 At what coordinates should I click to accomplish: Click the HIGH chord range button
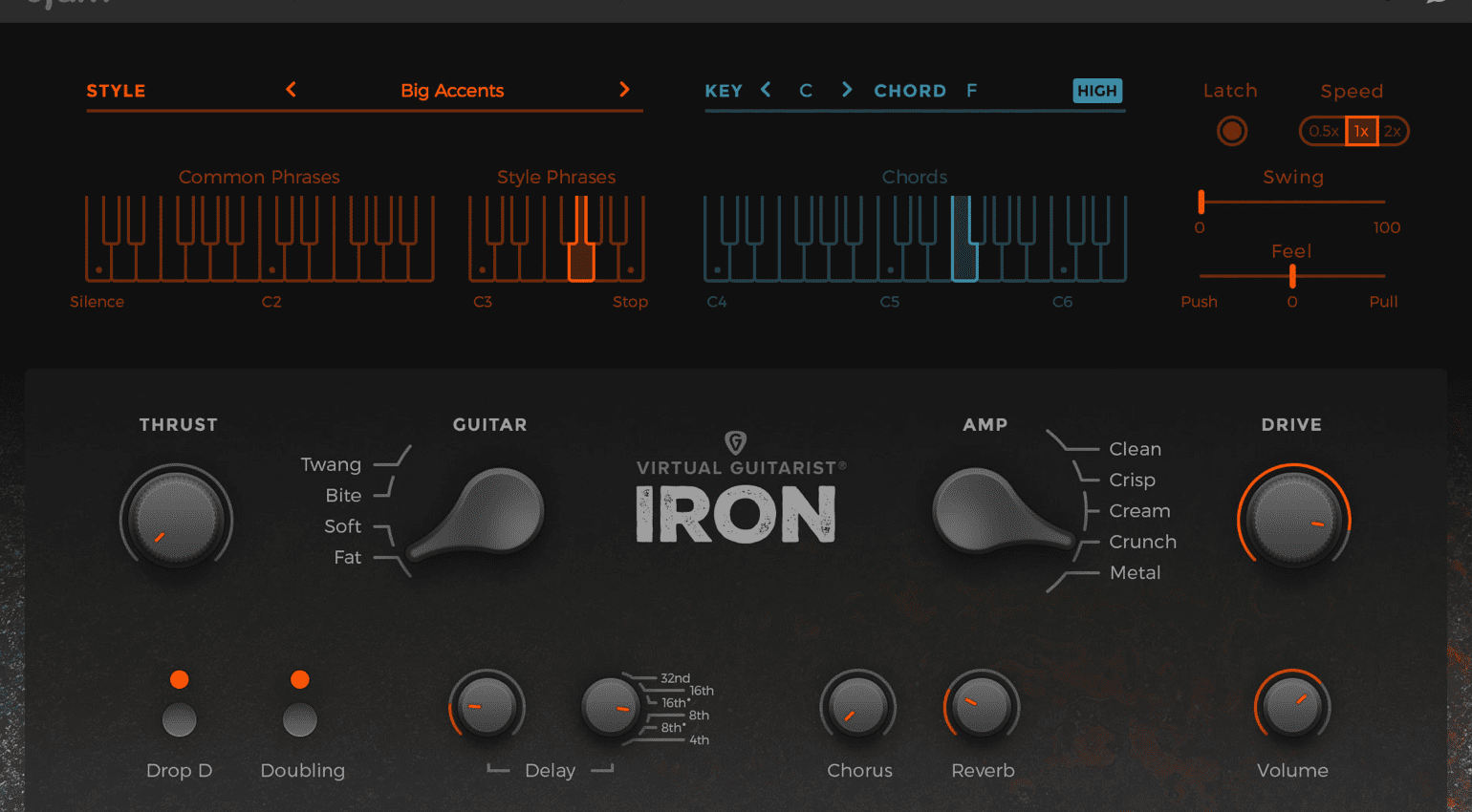coord(1096,91)
